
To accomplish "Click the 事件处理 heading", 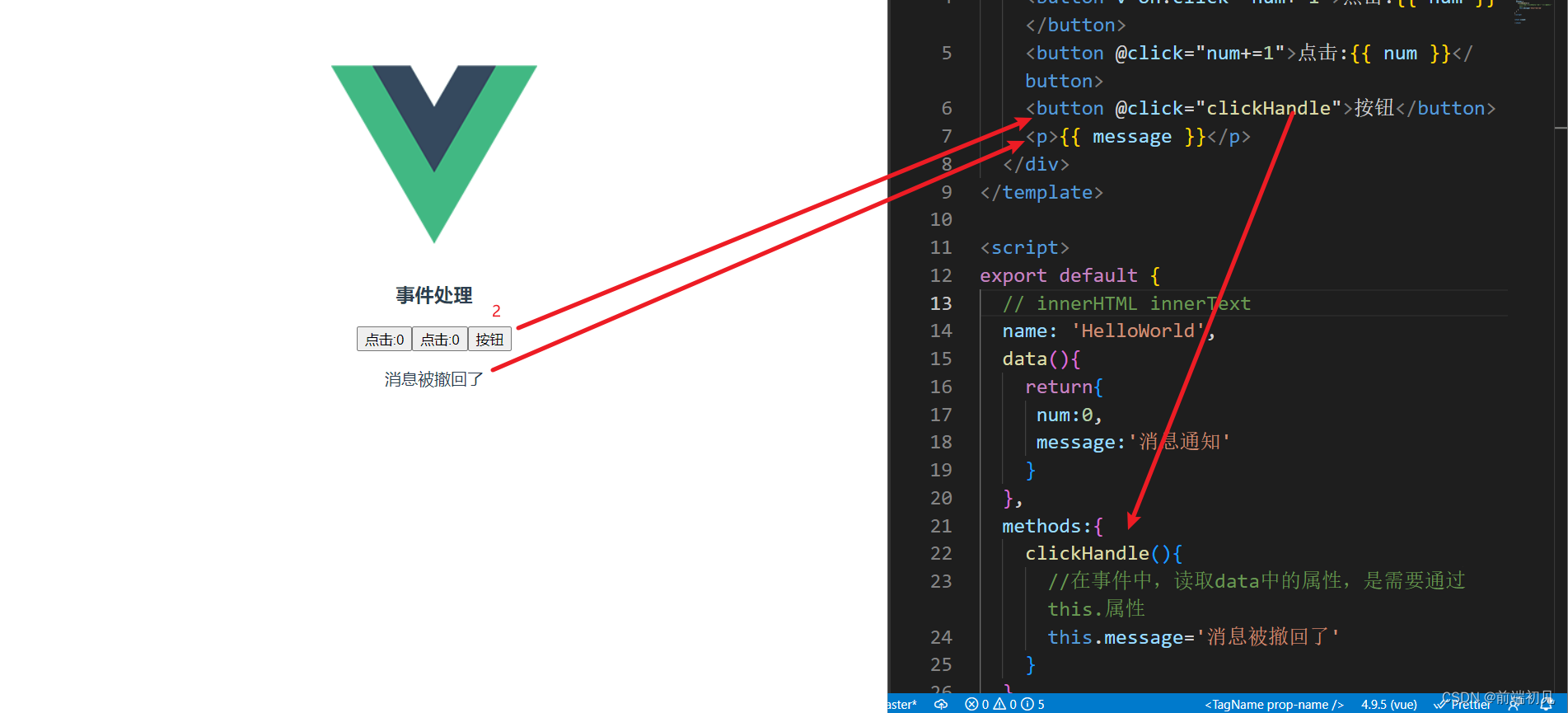I will pos(434,295).
